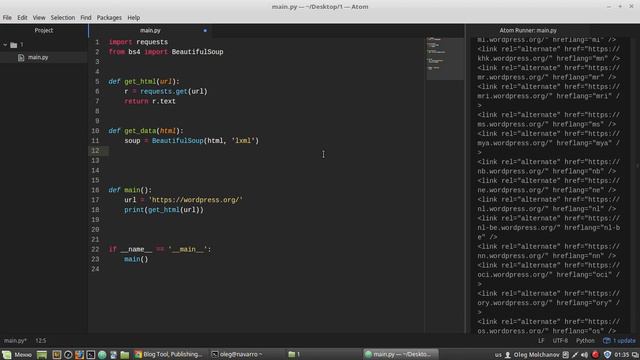Place cursor on 'import requests' line
Screen dimensions: 640x360
tap(138, 42)
